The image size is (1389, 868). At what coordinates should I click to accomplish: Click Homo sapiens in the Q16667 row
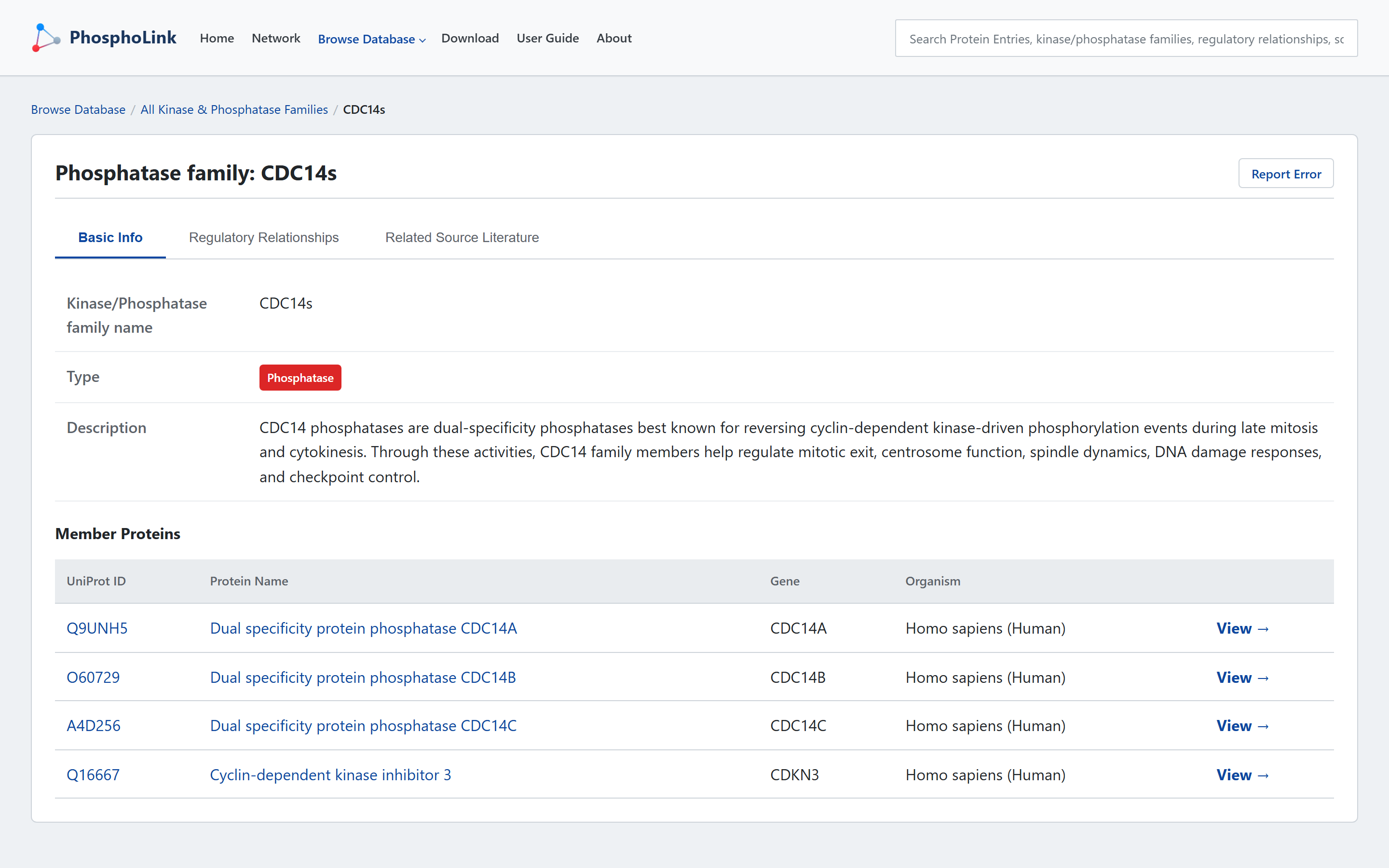pos(985,775)
